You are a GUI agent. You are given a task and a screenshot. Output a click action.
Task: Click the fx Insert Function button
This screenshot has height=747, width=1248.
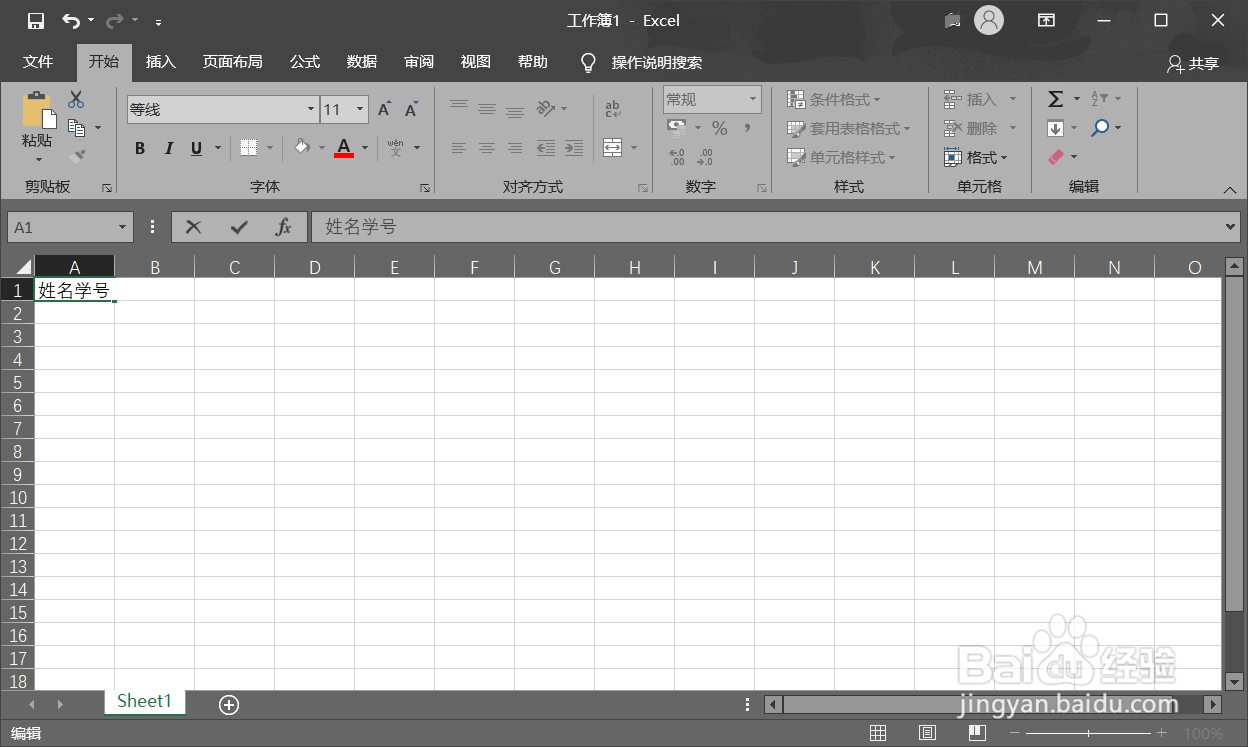tap(283, 227)
